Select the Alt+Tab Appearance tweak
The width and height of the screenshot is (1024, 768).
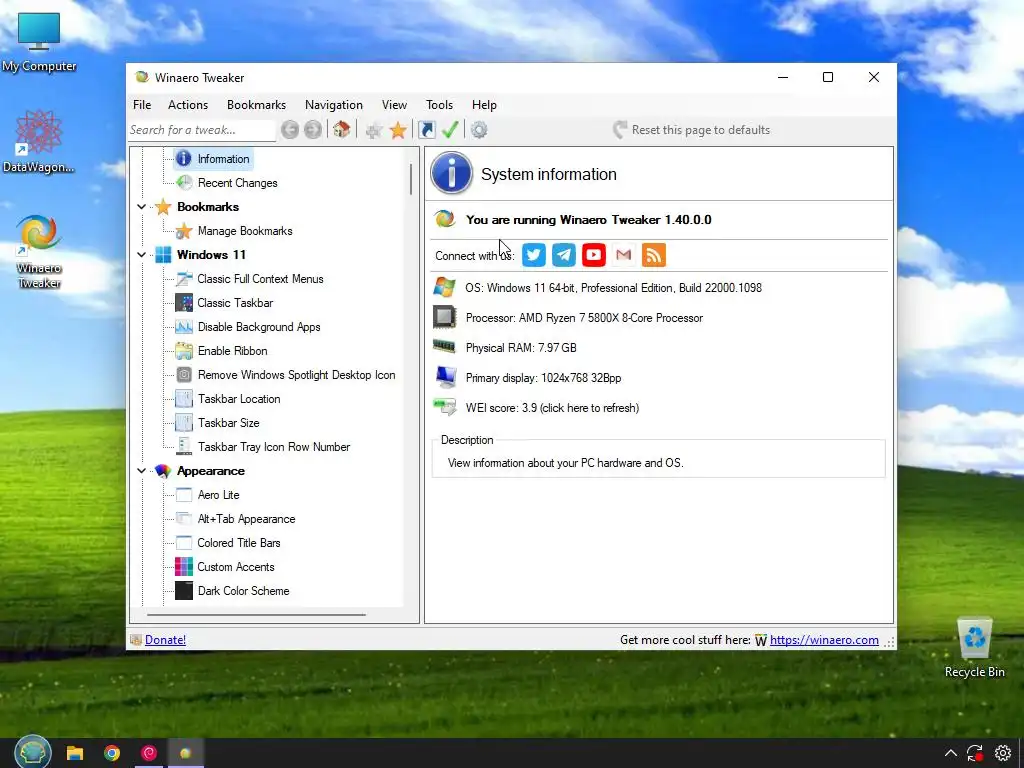point(246,519)
